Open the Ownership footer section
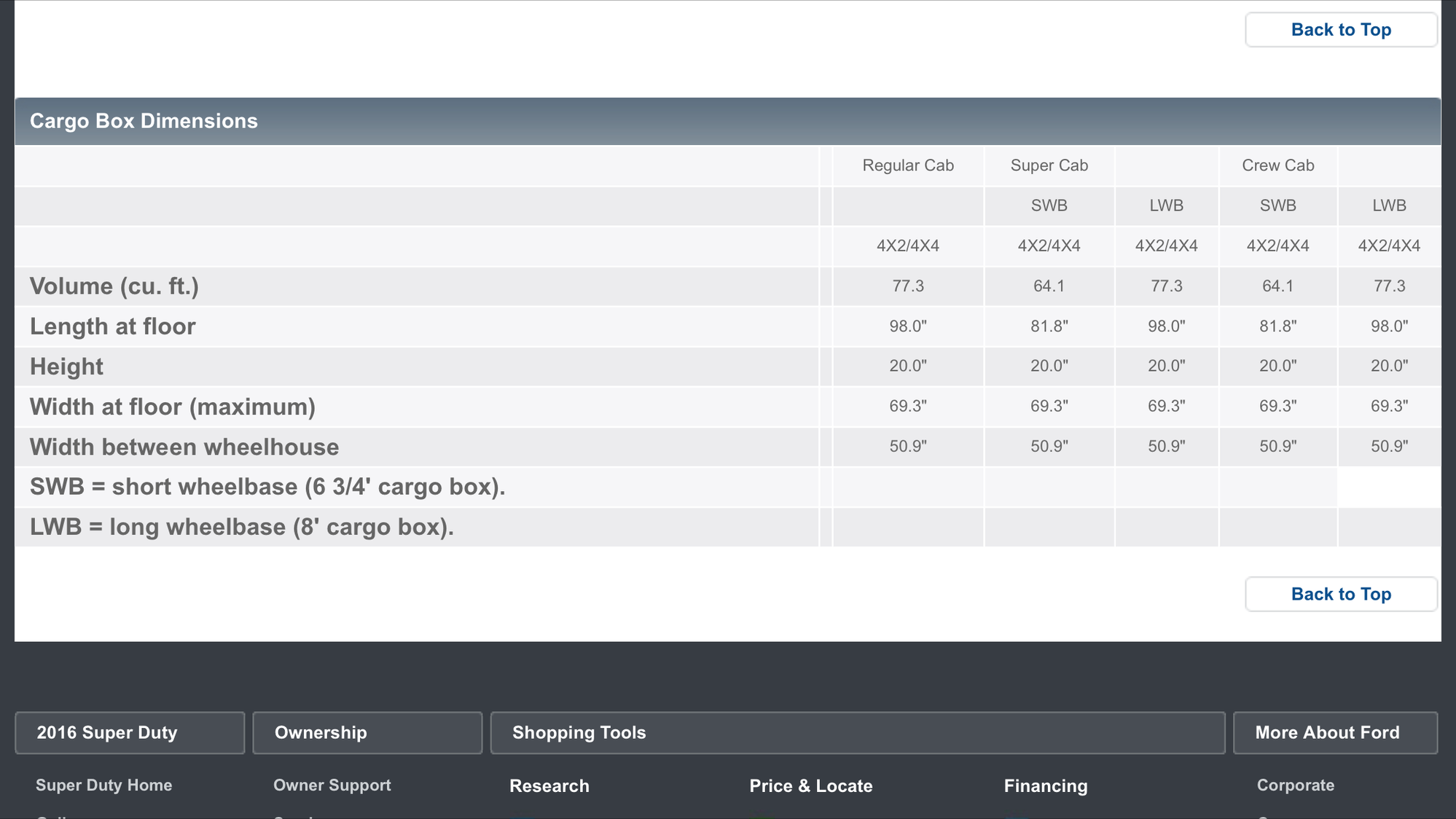This screenshot has height=819, width=1456. click(x=367, y=732)
